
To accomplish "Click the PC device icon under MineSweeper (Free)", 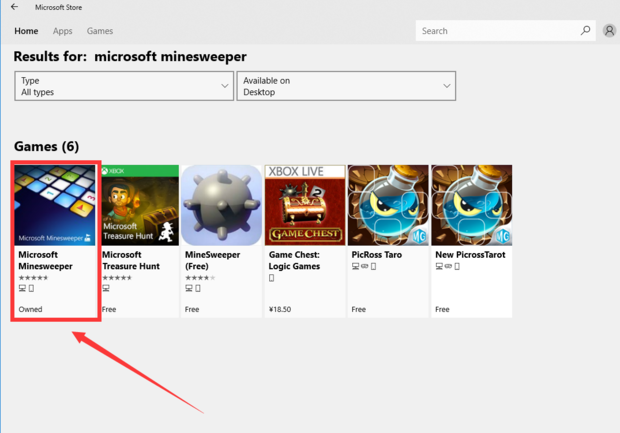I will [x=189, y=288].
